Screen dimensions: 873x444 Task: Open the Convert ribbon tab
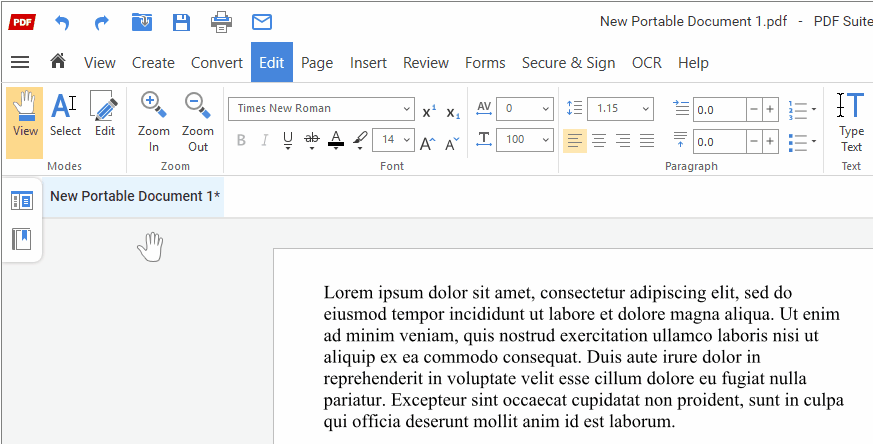[x=217, y=62]
